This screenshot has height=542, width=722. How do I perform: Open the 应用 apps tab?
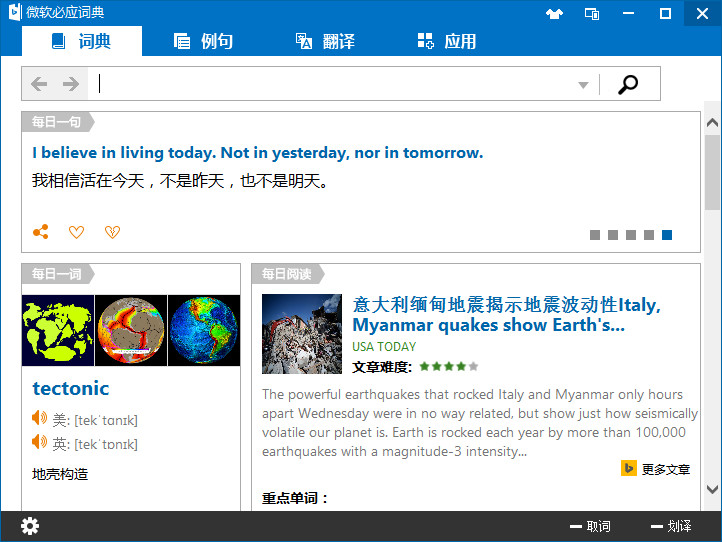pos(447,41)
